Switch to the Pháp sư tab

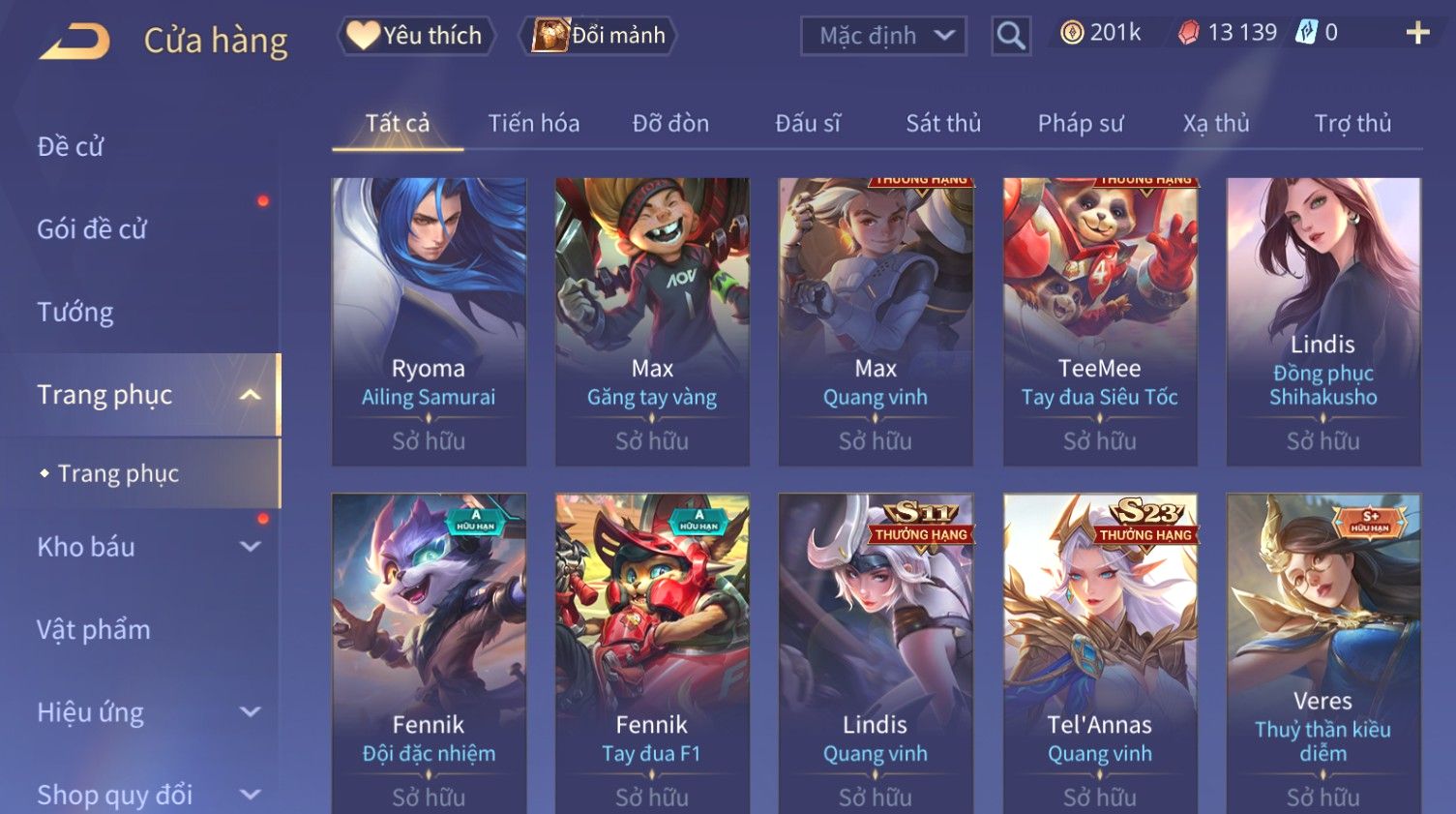[1081, 123]
